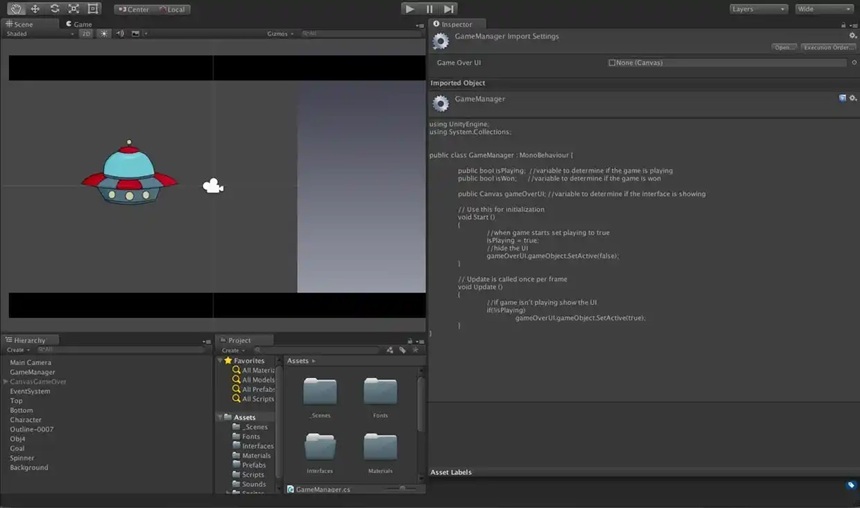Open the Project Create dropdown

233,350
